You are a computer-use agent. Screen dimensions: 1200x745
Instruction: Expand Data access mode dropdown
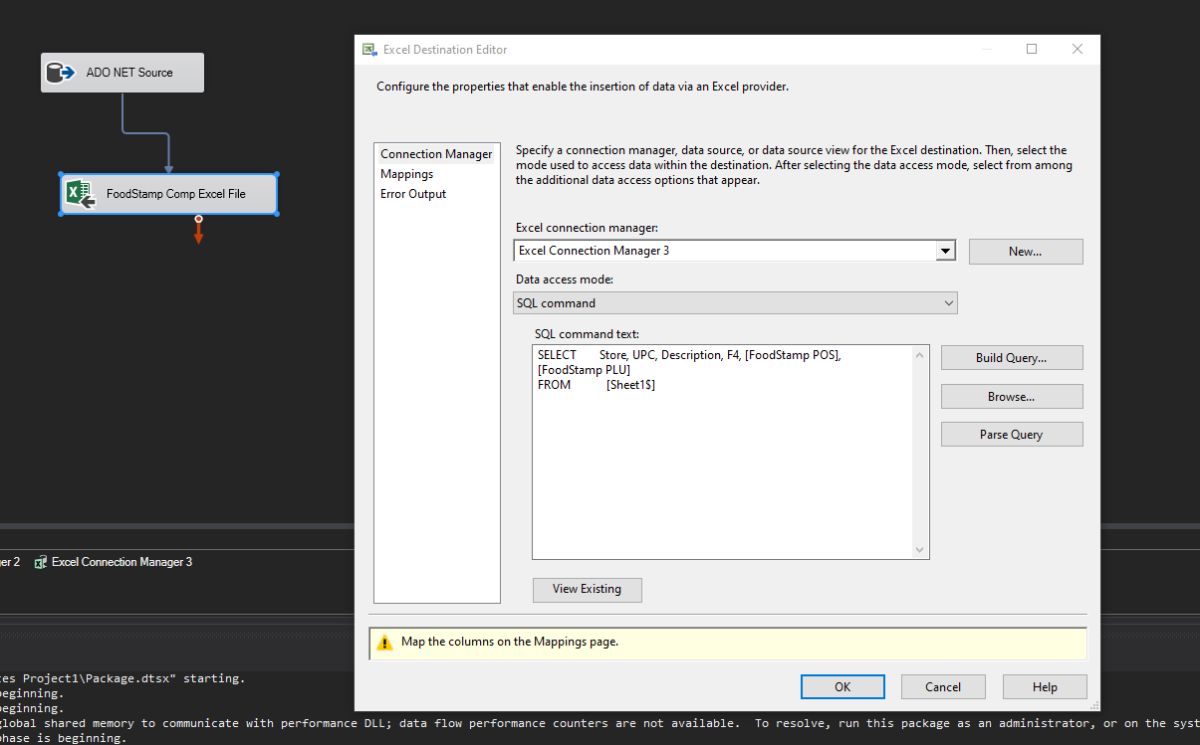[x=949, y=303]
